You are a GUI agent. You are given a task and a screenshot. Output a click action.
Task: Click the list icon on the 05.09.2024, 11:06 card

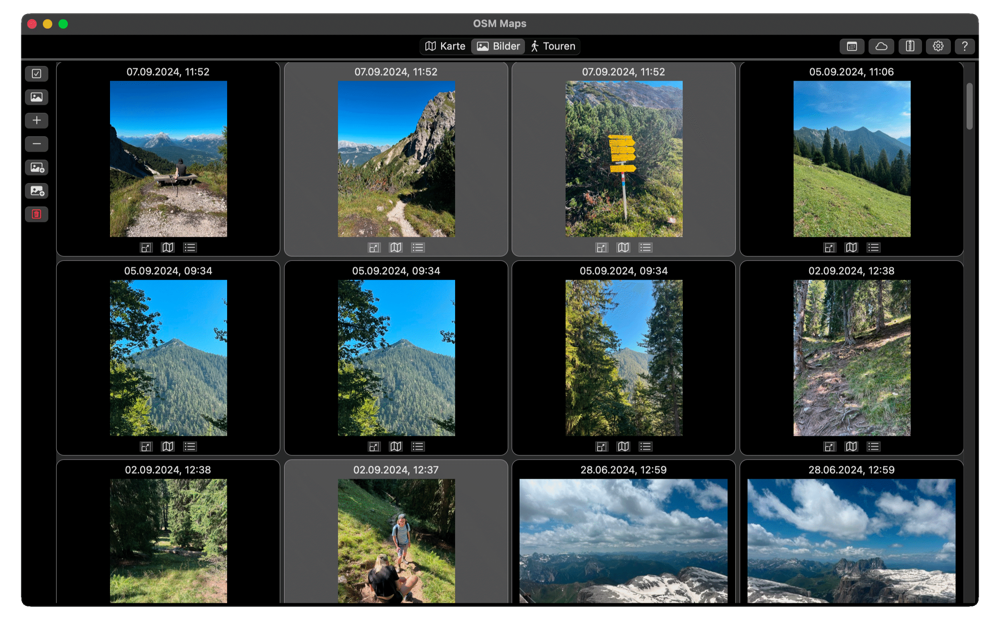[x=873, y=247]
